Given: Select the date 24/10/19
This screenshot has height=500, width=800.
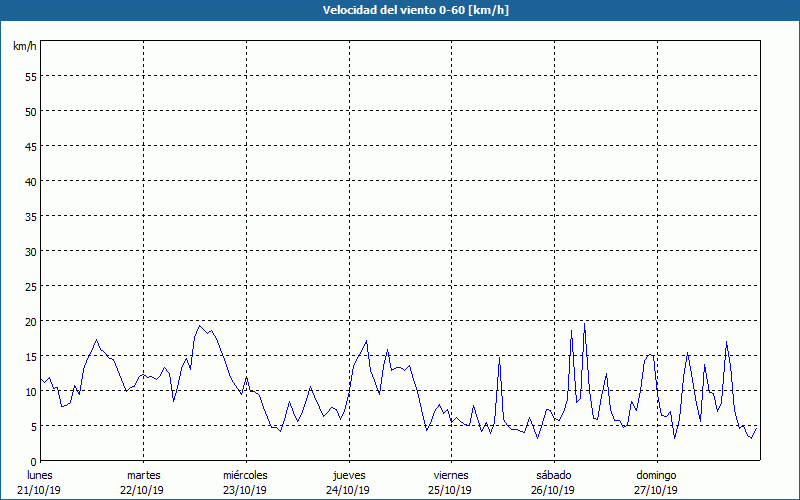Looking at the screenshot, I should click(x=348, y=490).
